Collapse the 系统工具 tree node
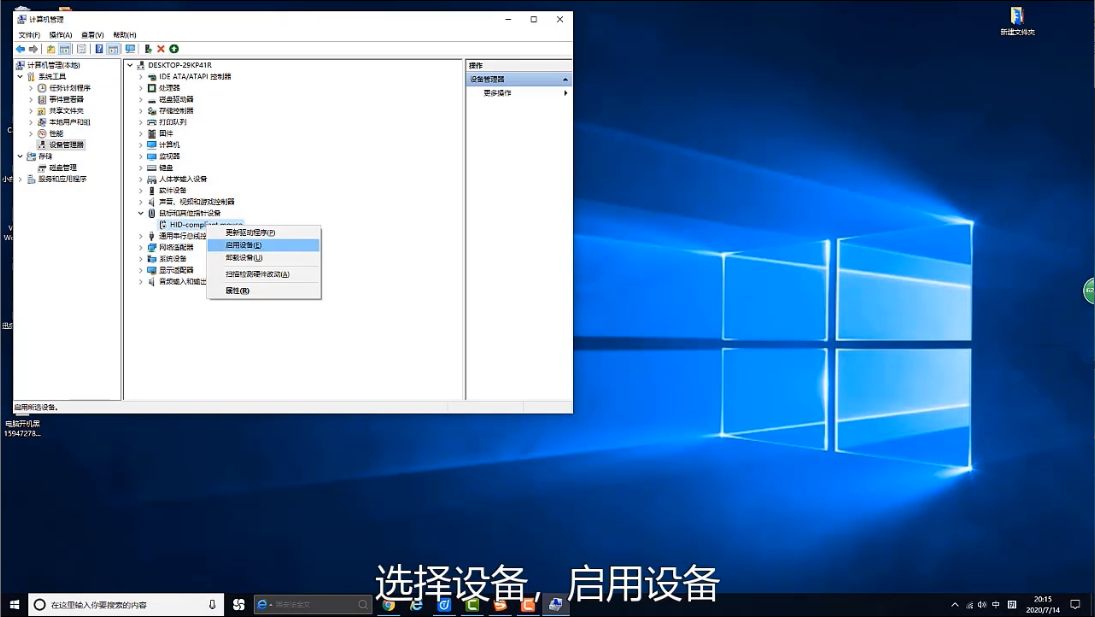The height and width of the screenshot is (617, 1095). [20, 77]
